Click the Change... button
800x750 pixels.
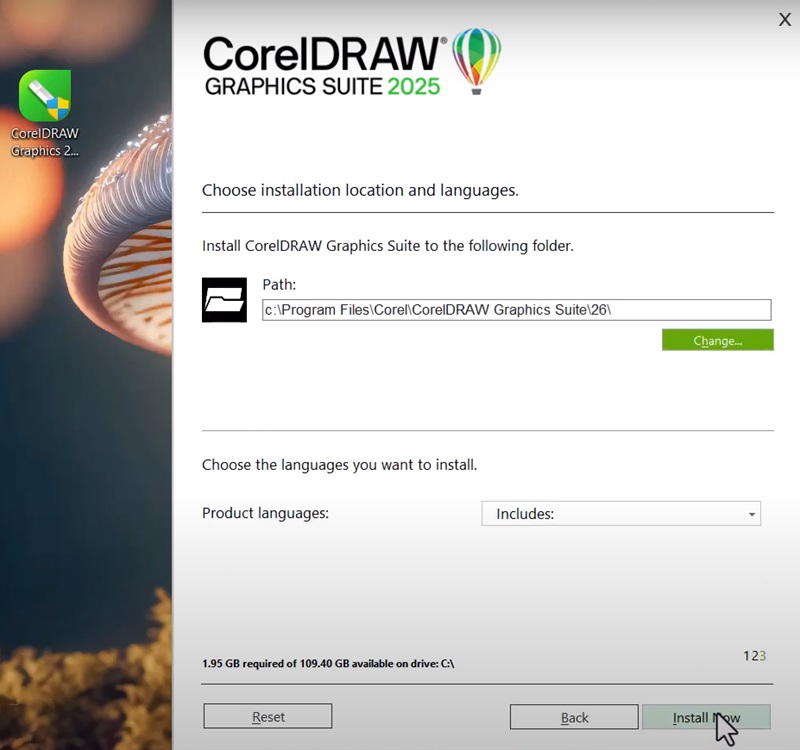coord(717,340)
